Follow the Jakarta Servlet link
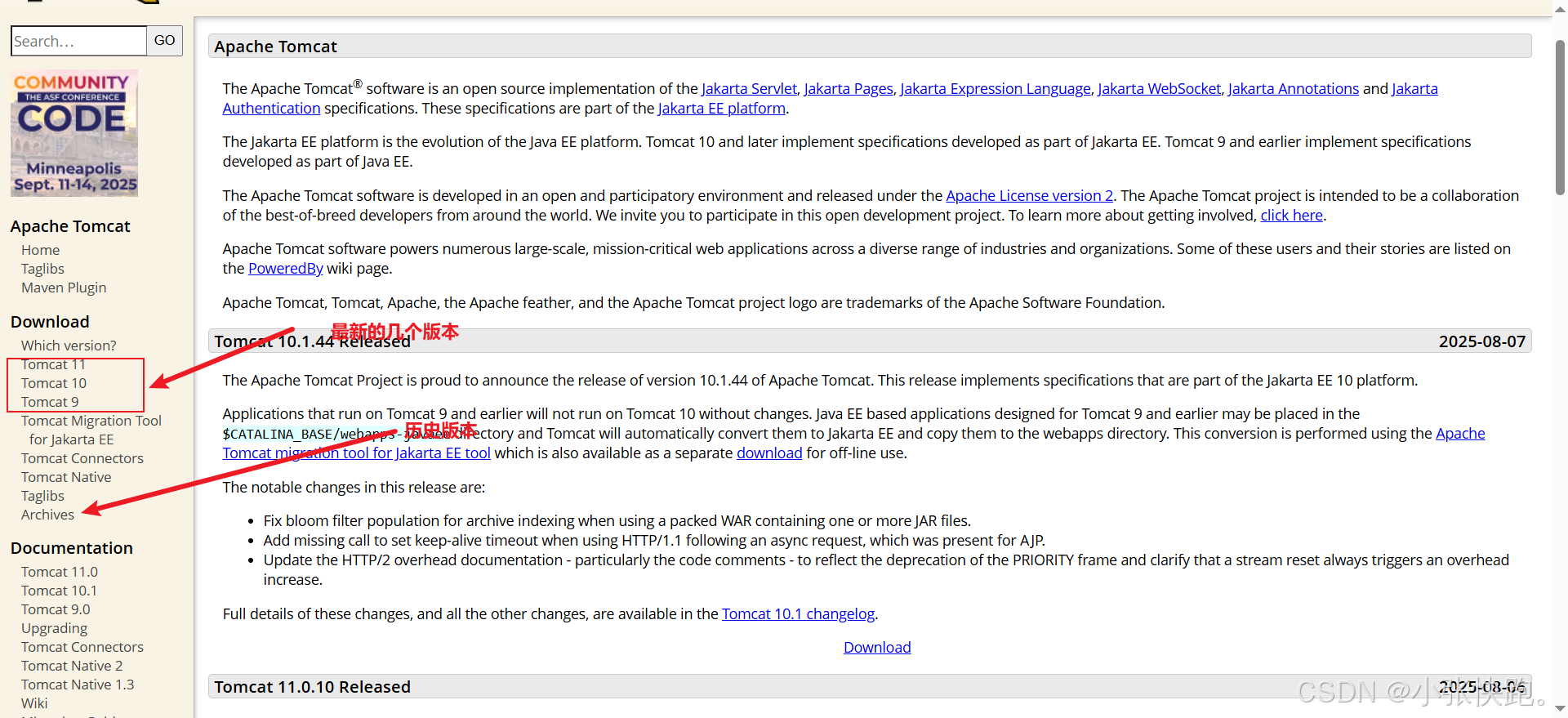The image size is (1568, 718). [x=749, y=88]
